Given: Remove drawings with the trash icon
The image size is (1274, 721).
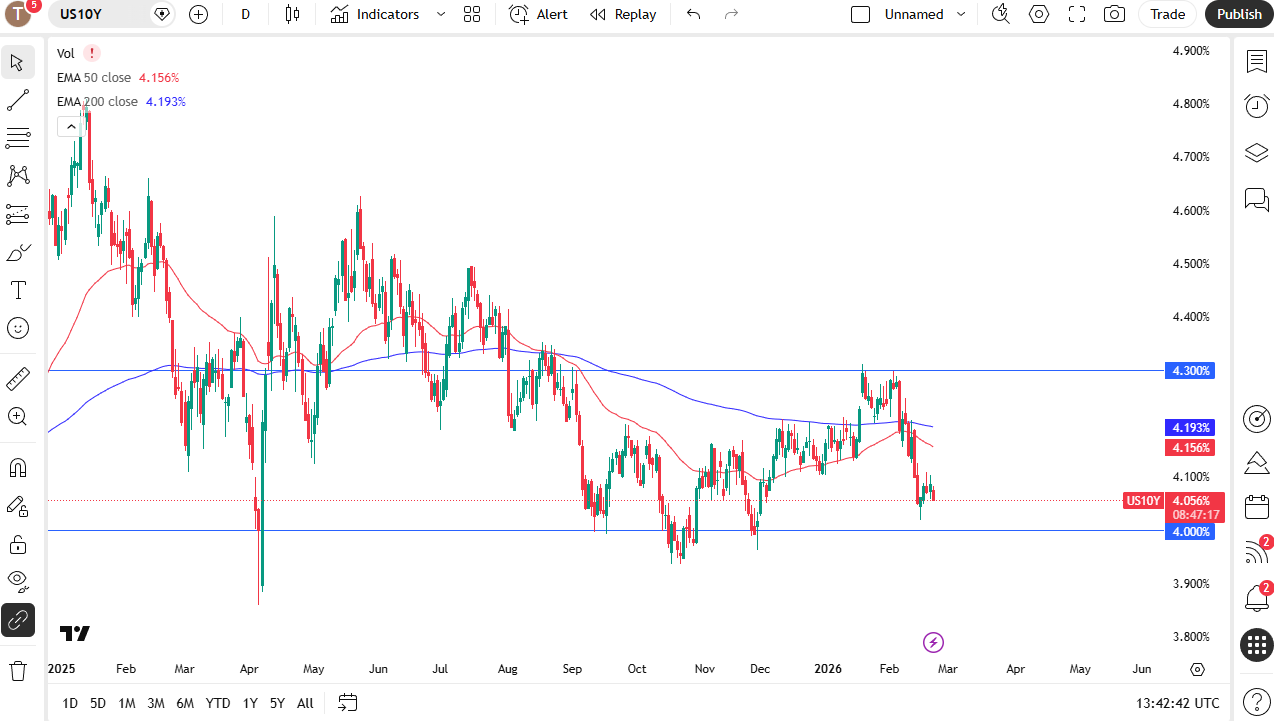Looking at the screenshot, I should click(18, 670).
